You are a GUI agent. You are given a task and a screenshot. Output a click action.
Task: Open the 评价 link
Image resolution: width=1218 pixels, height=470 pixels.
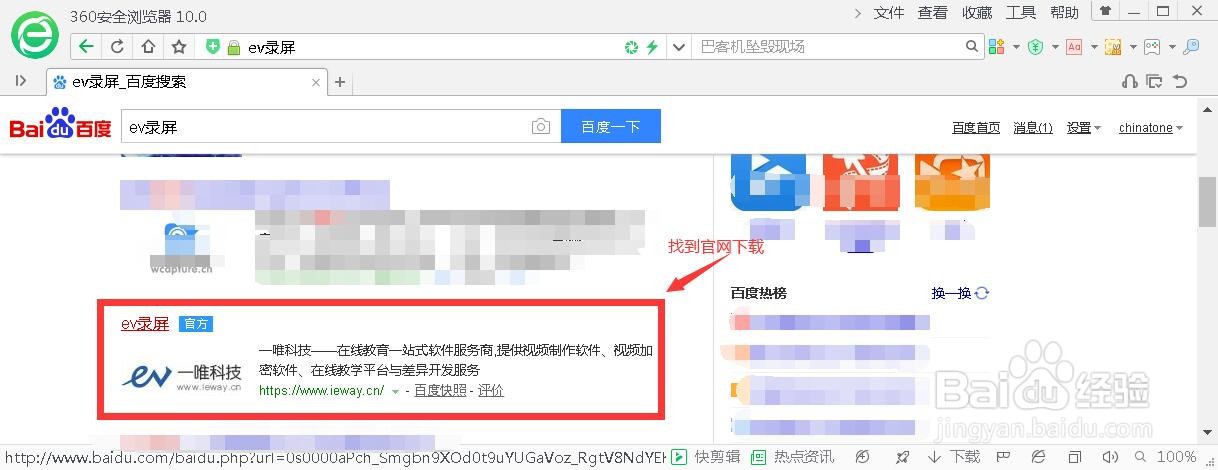click(491, 391)
